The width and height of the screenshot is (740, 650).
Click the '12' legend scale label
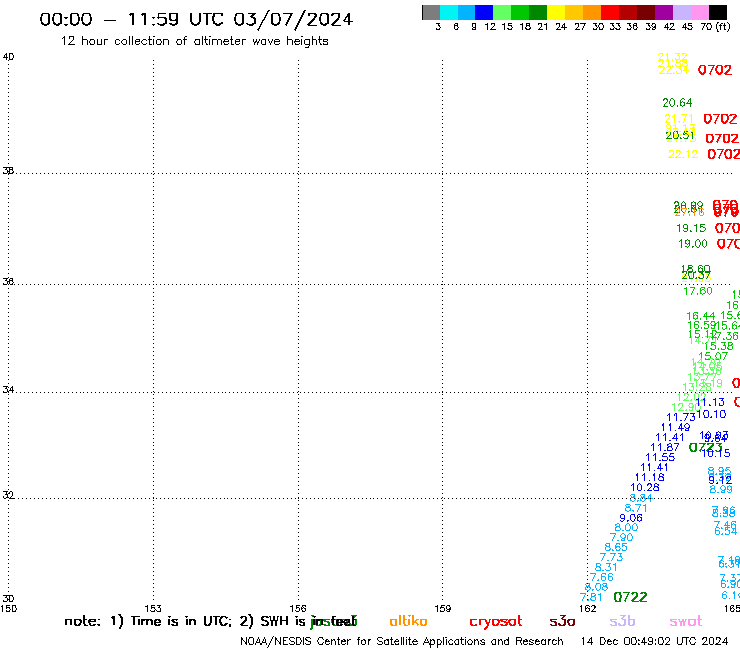(x=490, y=26)
